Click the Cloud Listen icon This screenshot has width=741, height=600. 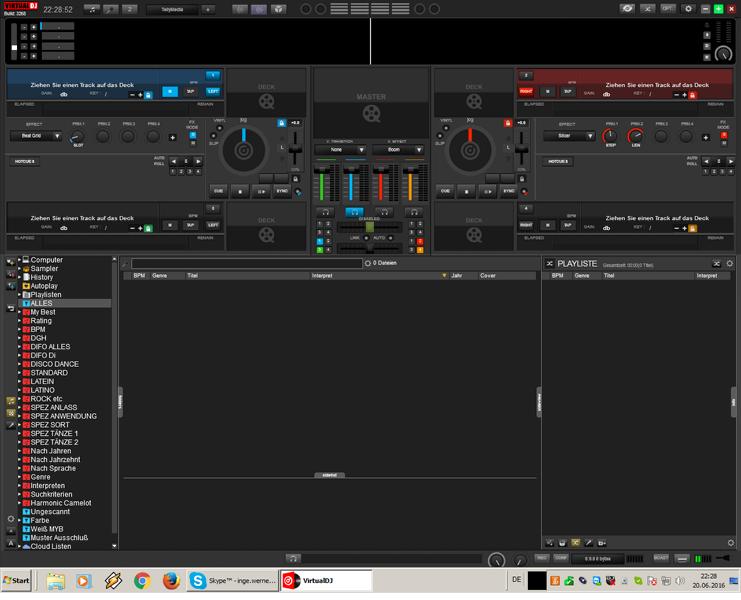[26, 547]
